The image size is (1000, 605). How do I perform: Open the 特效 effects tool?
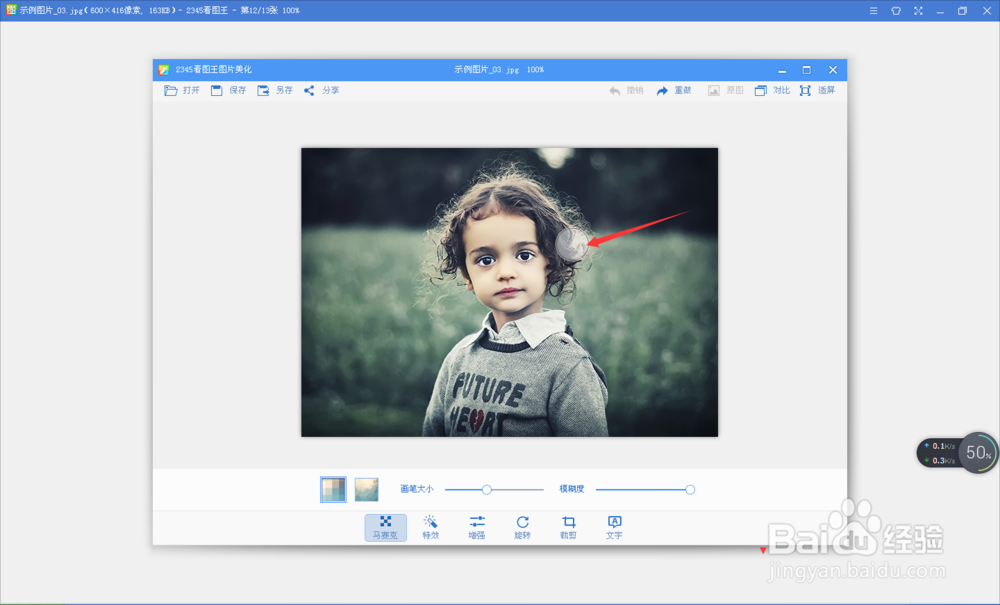pyautogui.click(x=430, y=528)
